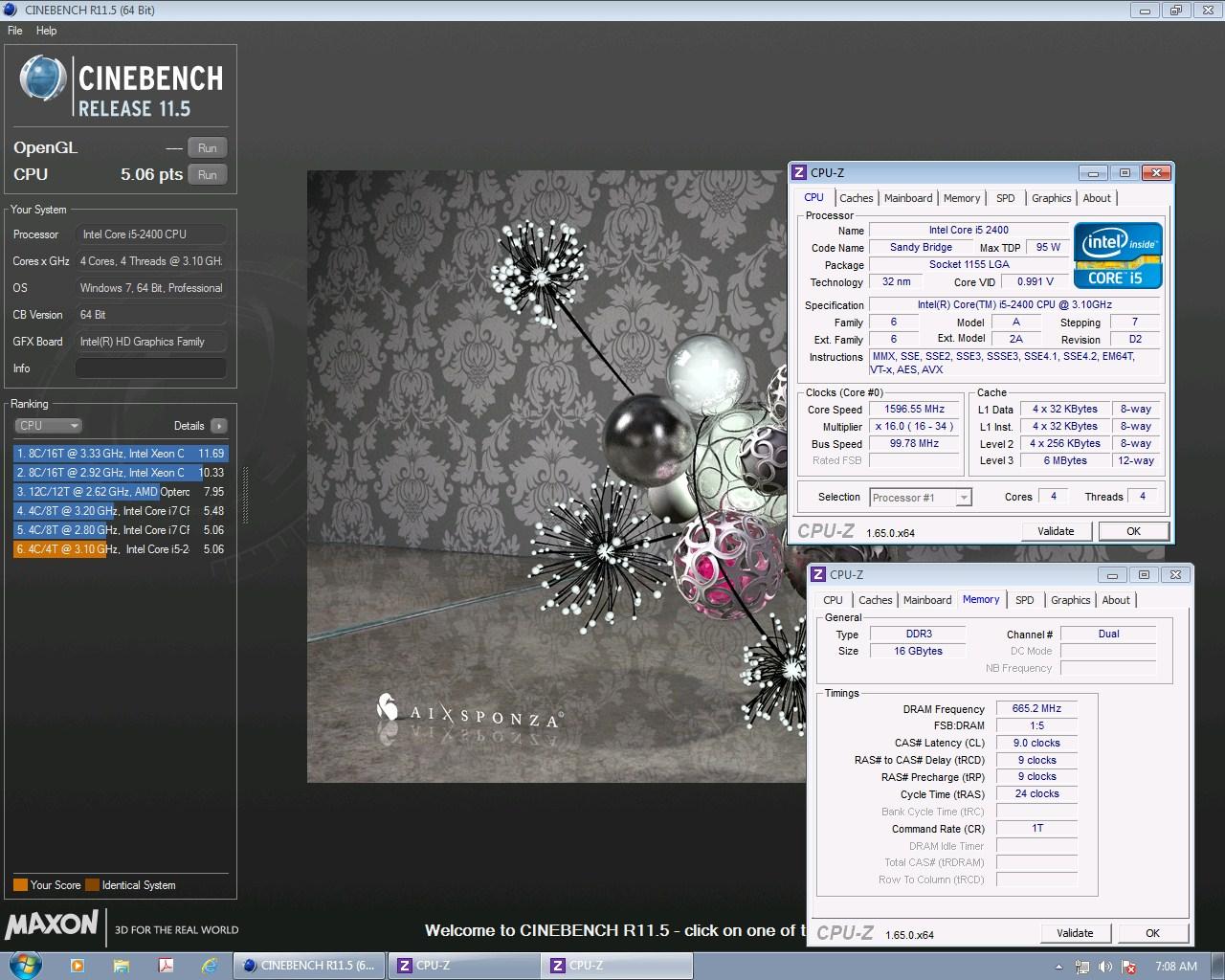Click the Details arrow button in Ranking

coord(219,426)
